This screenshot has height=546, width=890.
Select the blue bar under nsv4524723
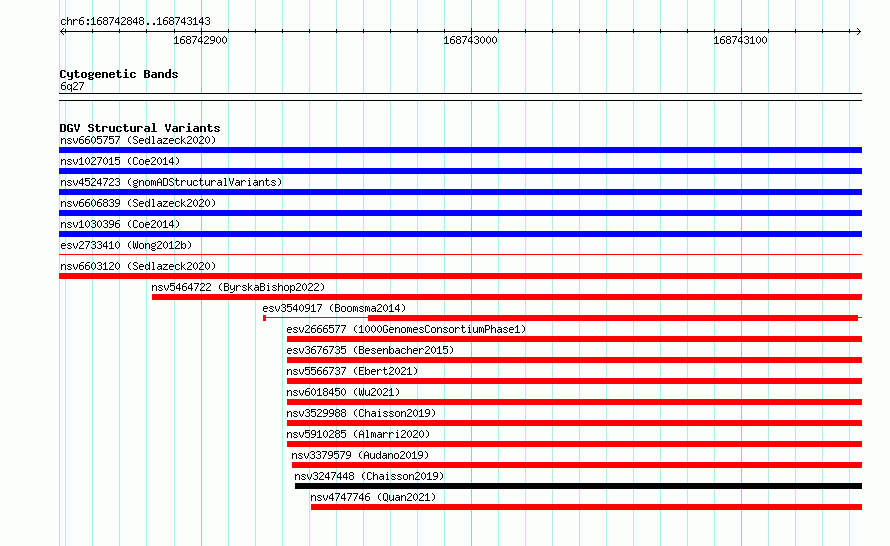coord(460,192)
